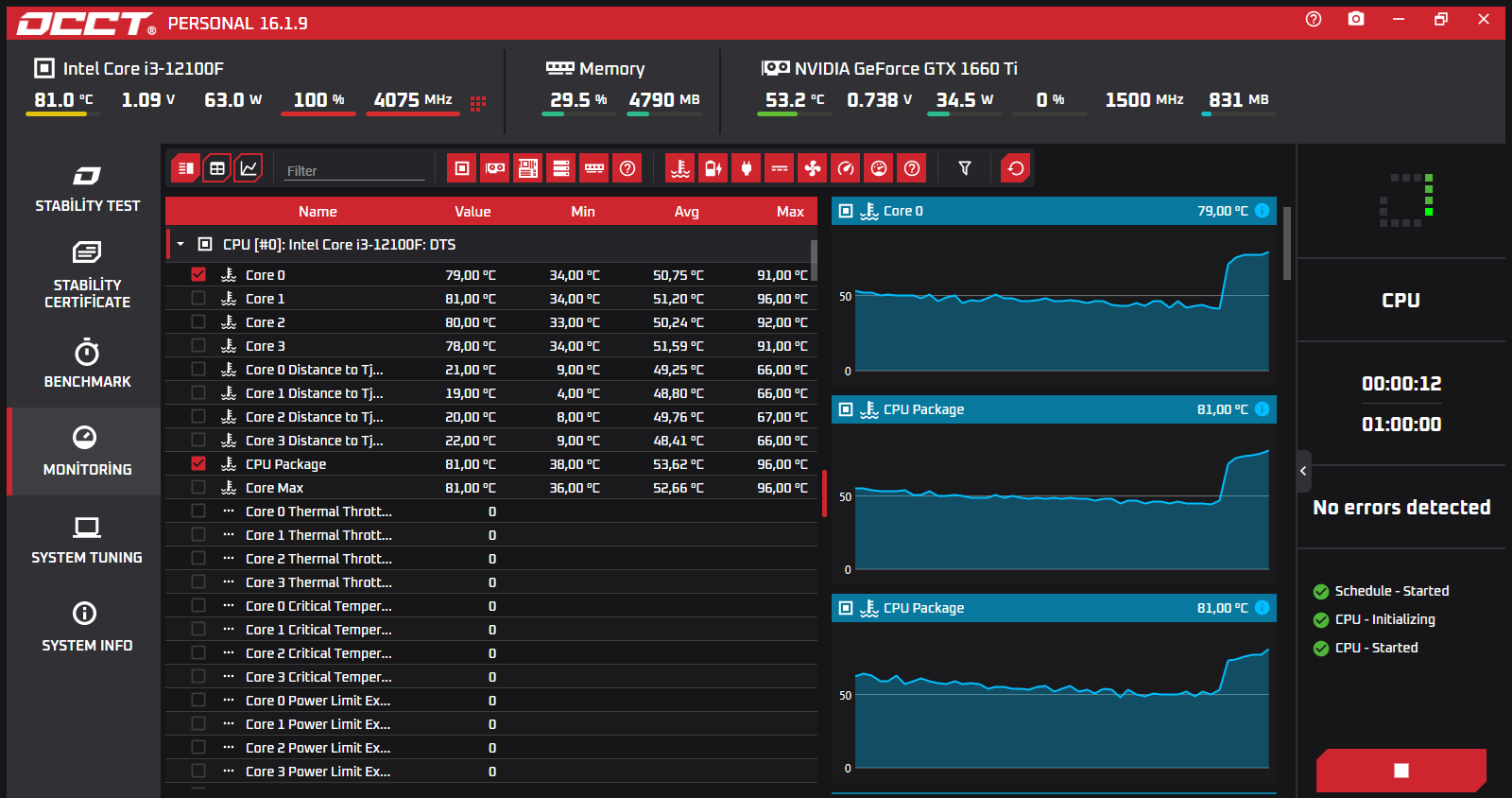Reset min/max values with refresh icon
1512x798 pixels.
[1016, 168]
